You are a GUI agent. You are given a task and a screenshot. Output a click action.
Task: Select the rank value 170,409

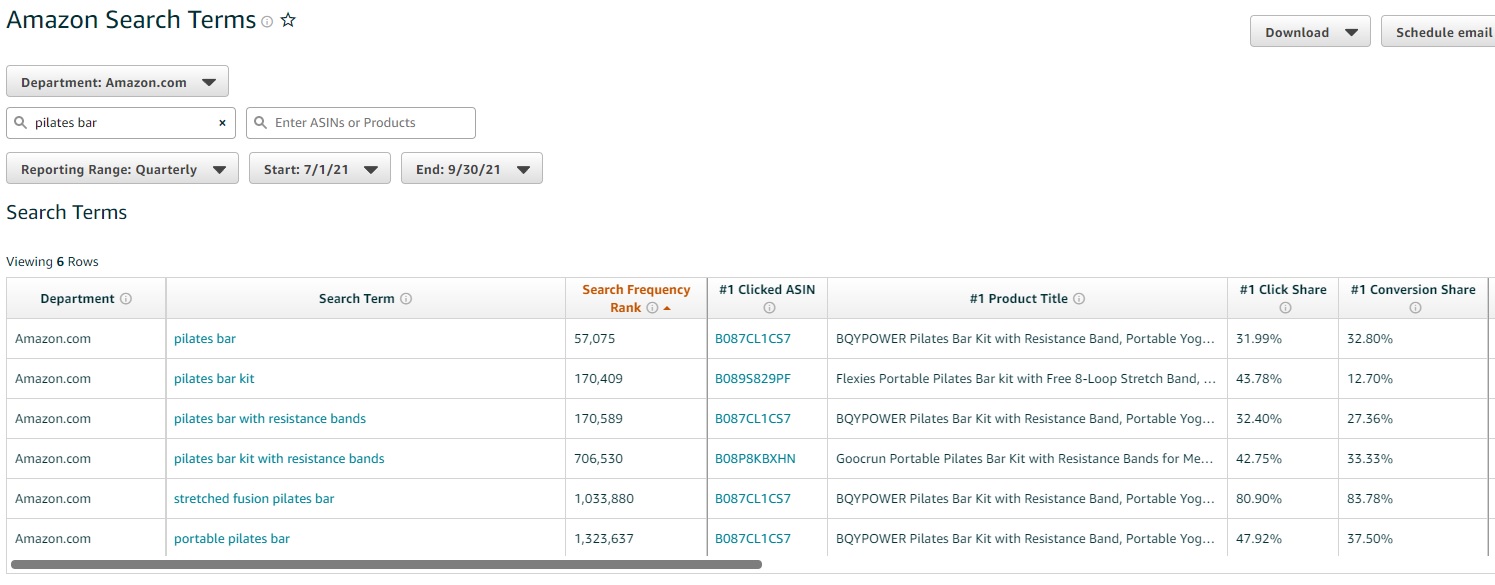coord(598,379)
